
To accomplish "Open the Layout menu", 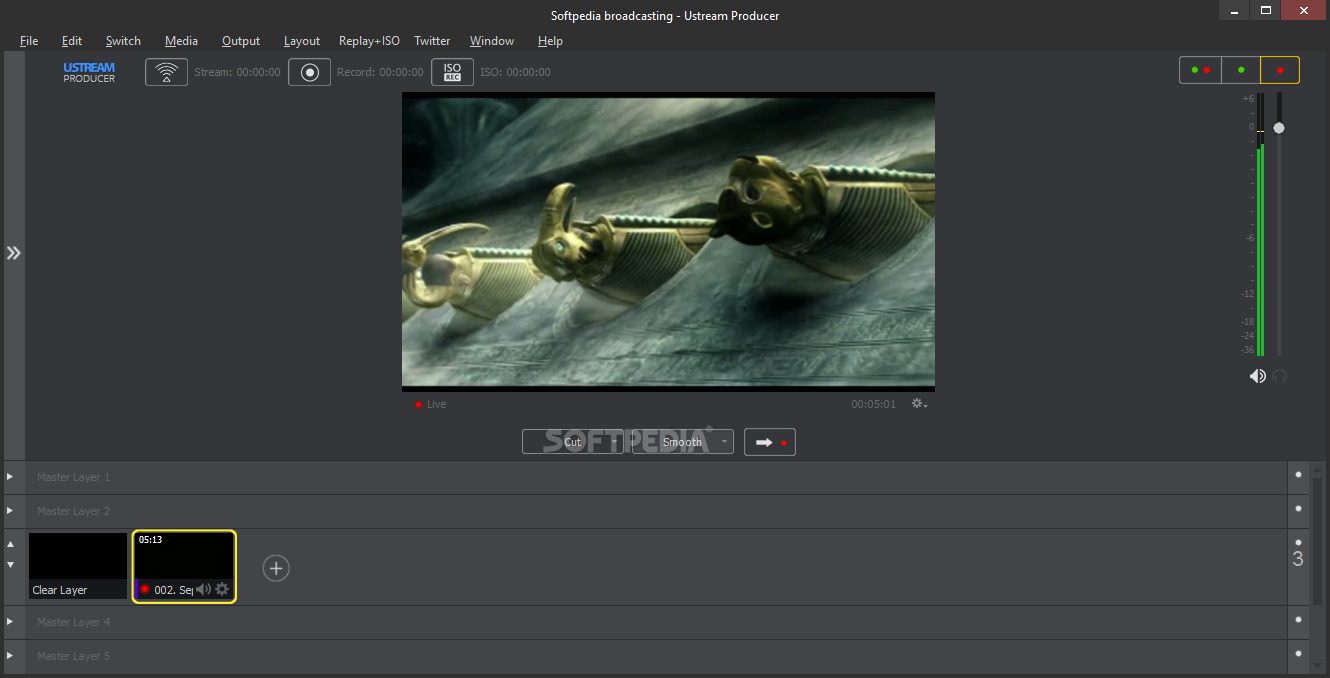I will point(302,41).
